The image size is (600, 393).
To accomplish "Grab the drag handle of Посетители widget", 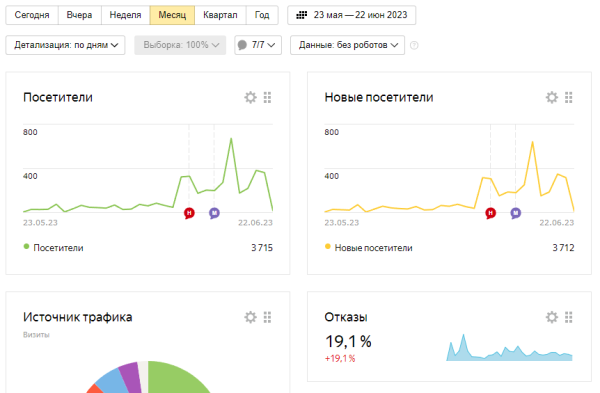I will click(267, 98).
